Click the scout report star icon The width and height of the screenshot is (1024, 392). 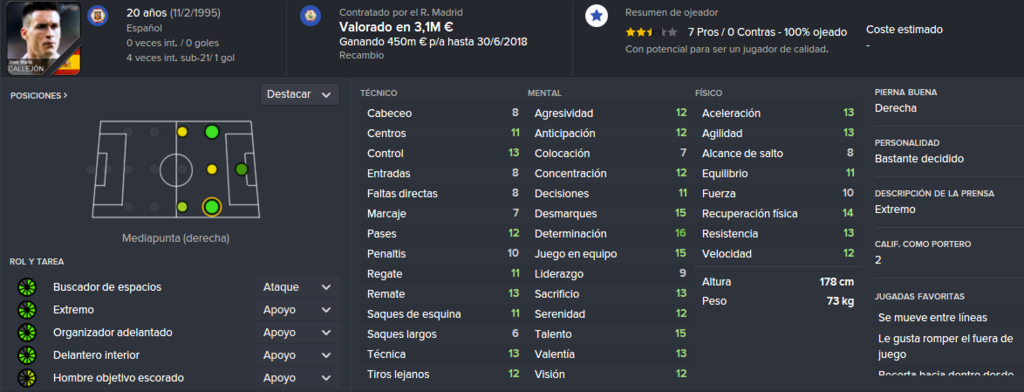tap(595, 16)
